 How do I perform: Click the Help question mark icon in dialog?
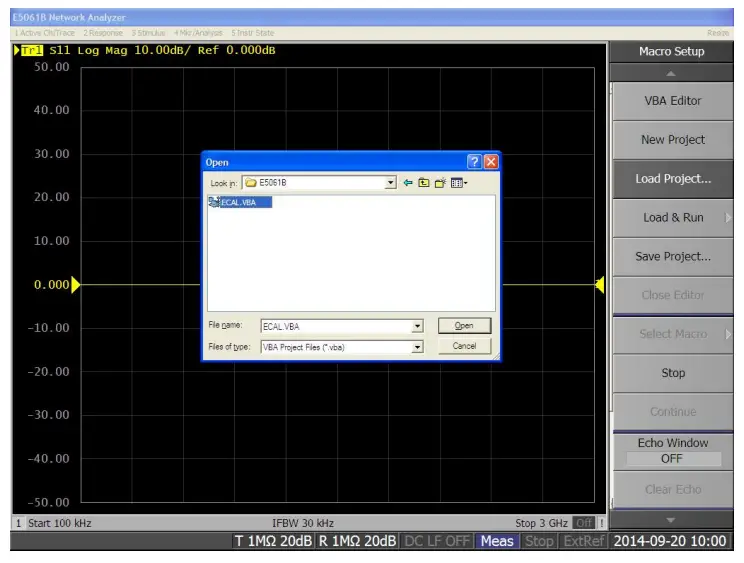(474, 162)
